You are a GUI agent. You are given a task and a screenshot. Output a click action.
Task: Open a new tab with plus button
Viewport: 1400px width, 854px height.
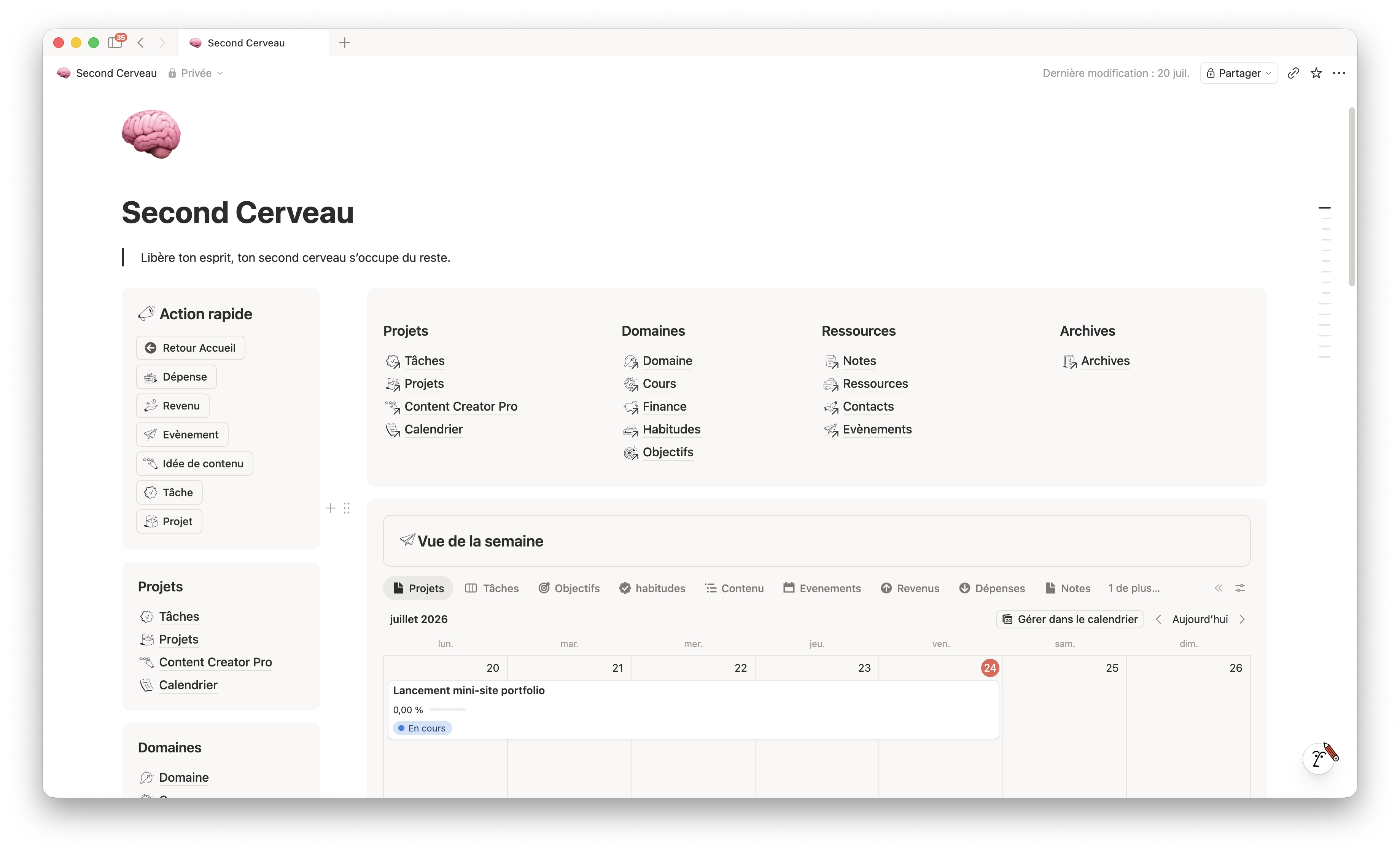point(344,43)
